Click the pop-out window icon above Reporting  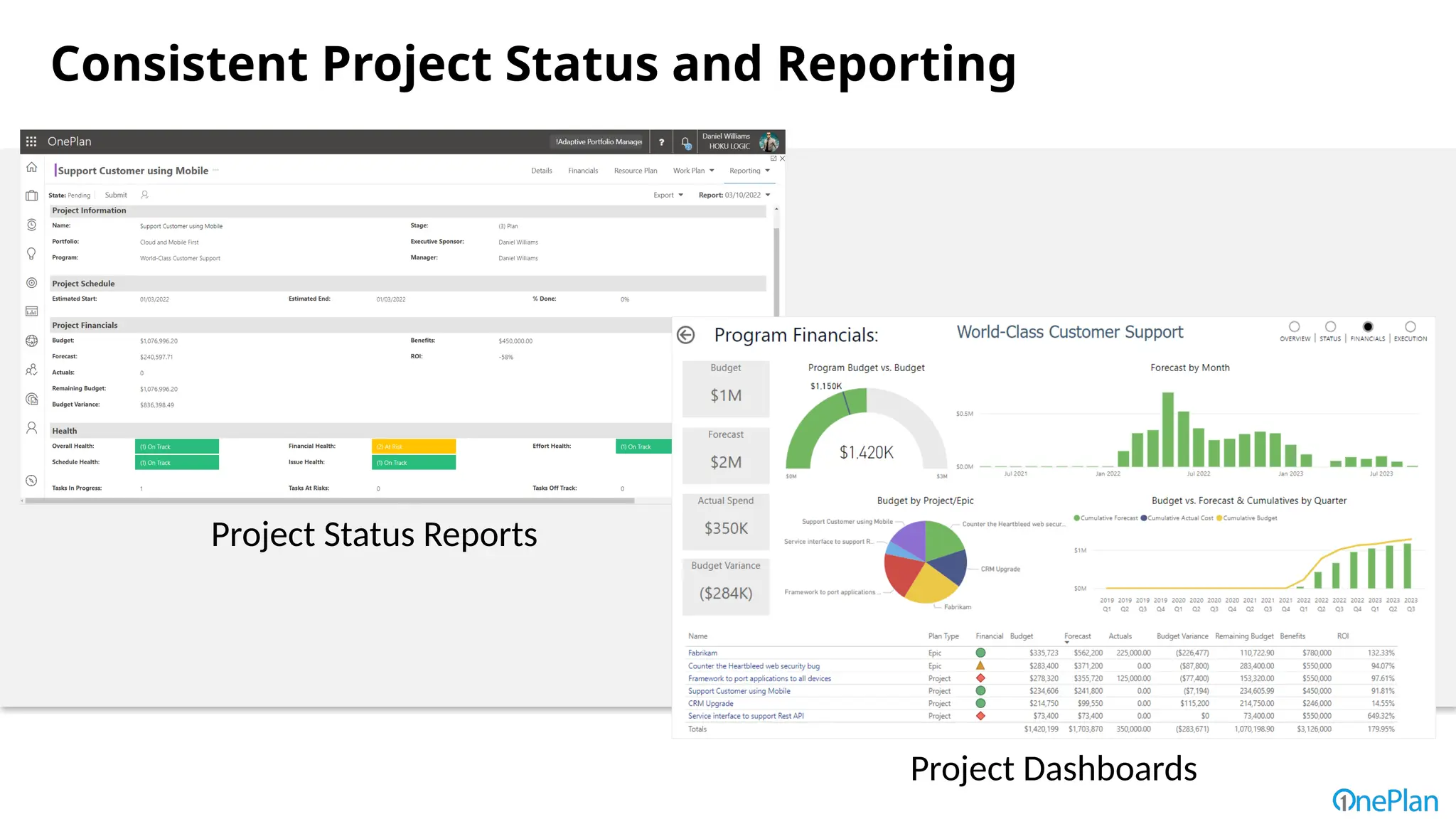[773, 159]
